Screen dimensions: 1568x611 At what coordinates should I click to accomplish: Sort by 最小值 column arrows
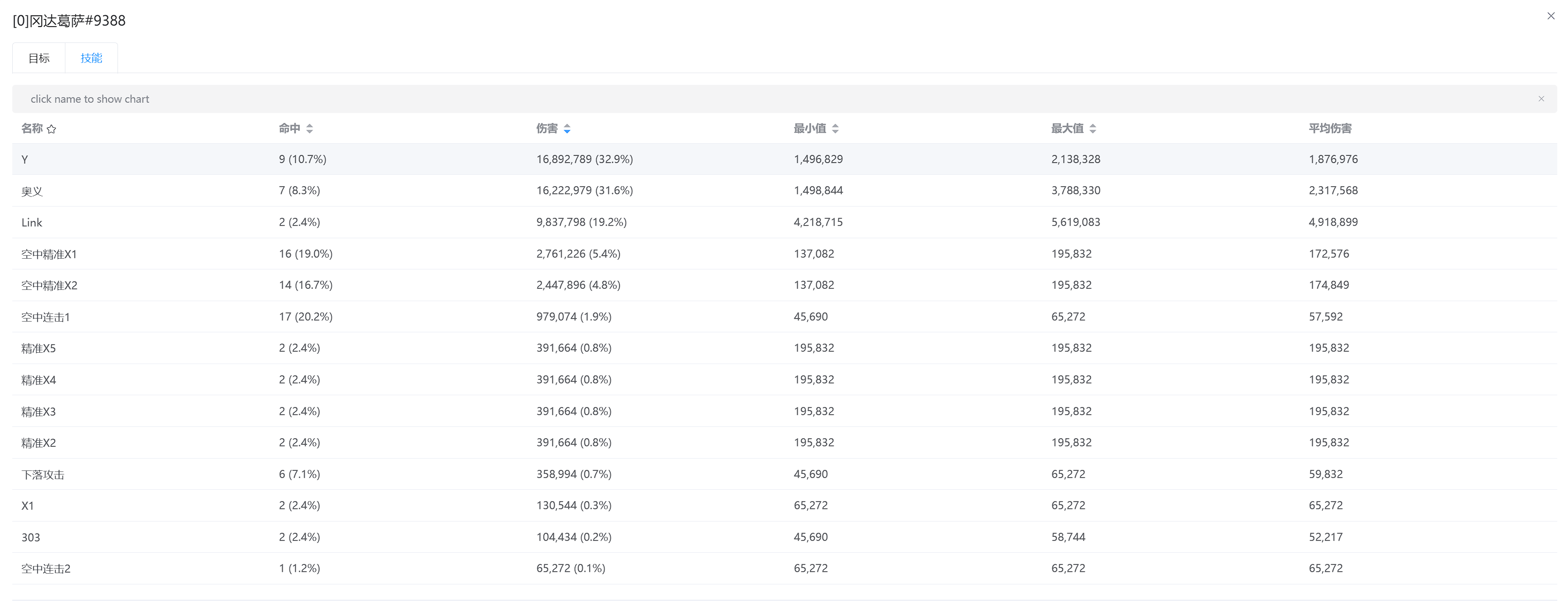pyautogui.click(x=835, y=128)
